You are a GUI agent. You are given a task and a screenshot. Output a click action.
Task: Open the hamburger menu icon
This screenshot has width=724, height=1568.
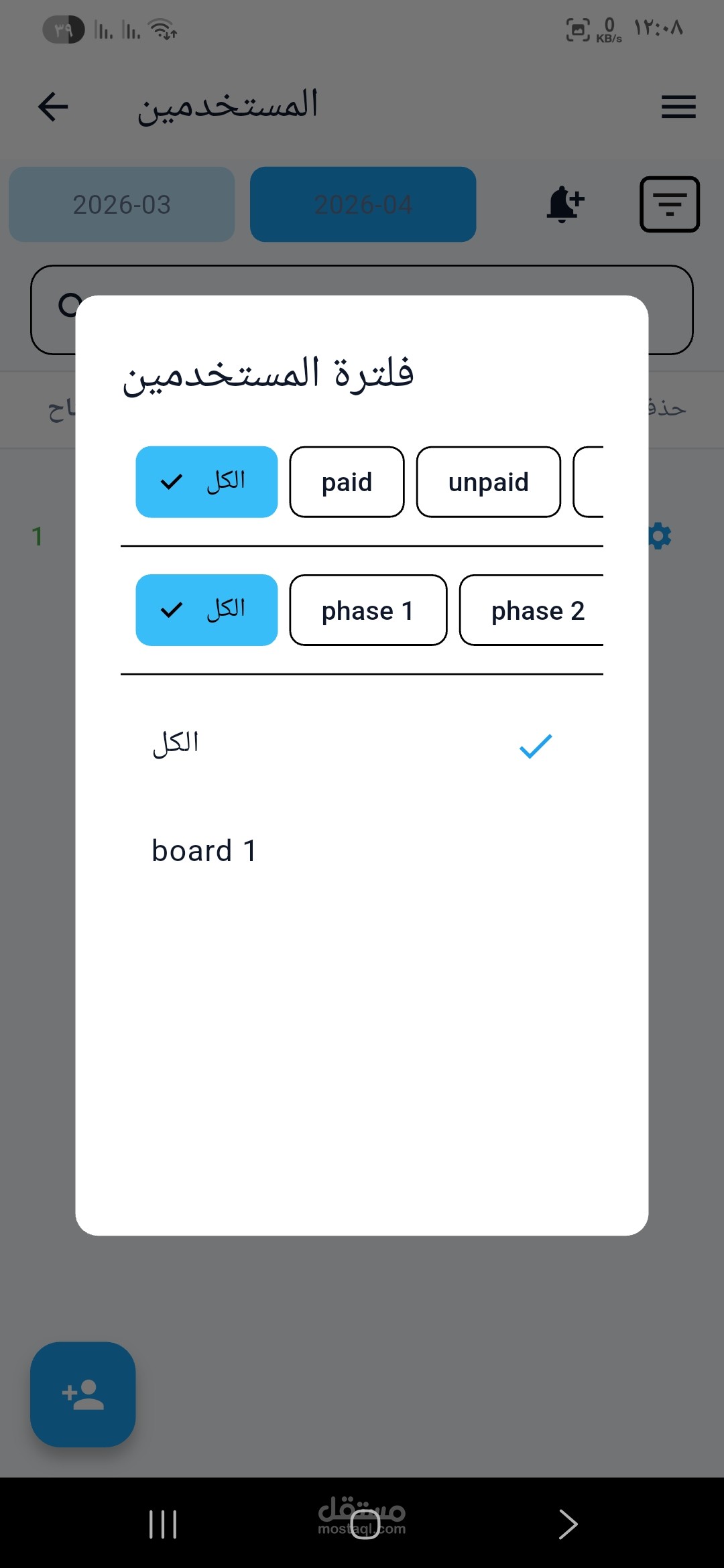click(x=678, y=107)
